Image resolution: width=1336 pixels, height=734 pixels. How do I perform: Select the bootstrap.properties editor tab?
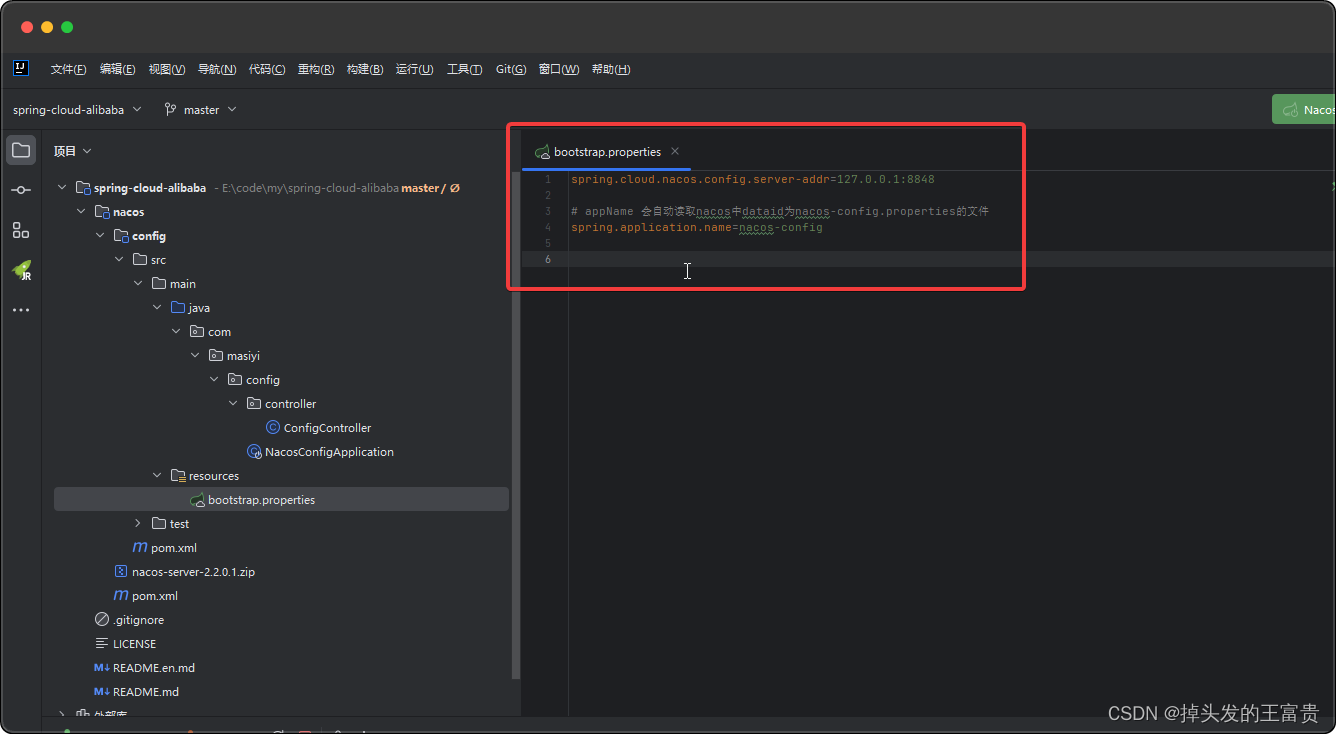point(607,152)
